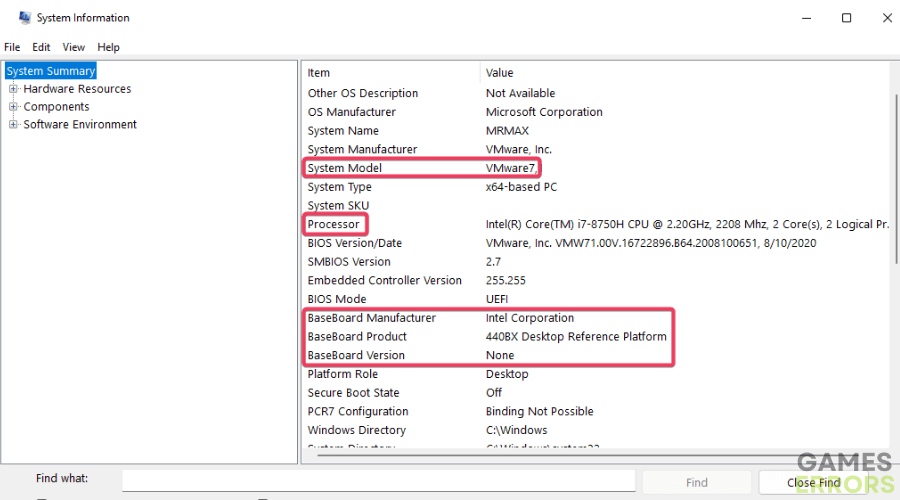Click the vertical scrollbar of the details pane
Image resolution: width=900 pixels, height=500 pixels.
coord(895,179)
